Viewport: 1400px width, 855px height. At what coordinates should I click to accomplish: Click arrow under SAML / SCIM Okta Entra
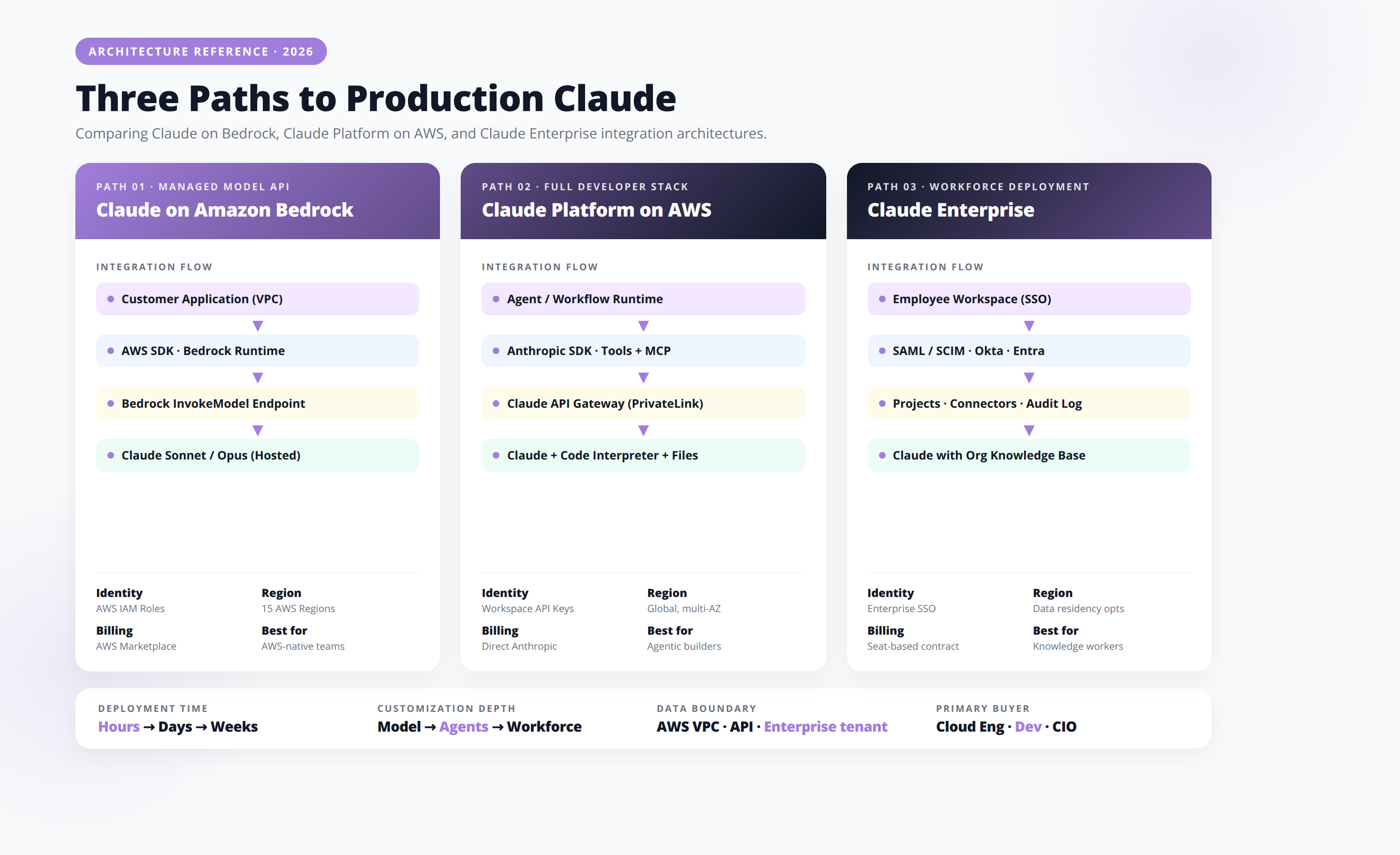pyautogui.click(x=1029, y=377)
